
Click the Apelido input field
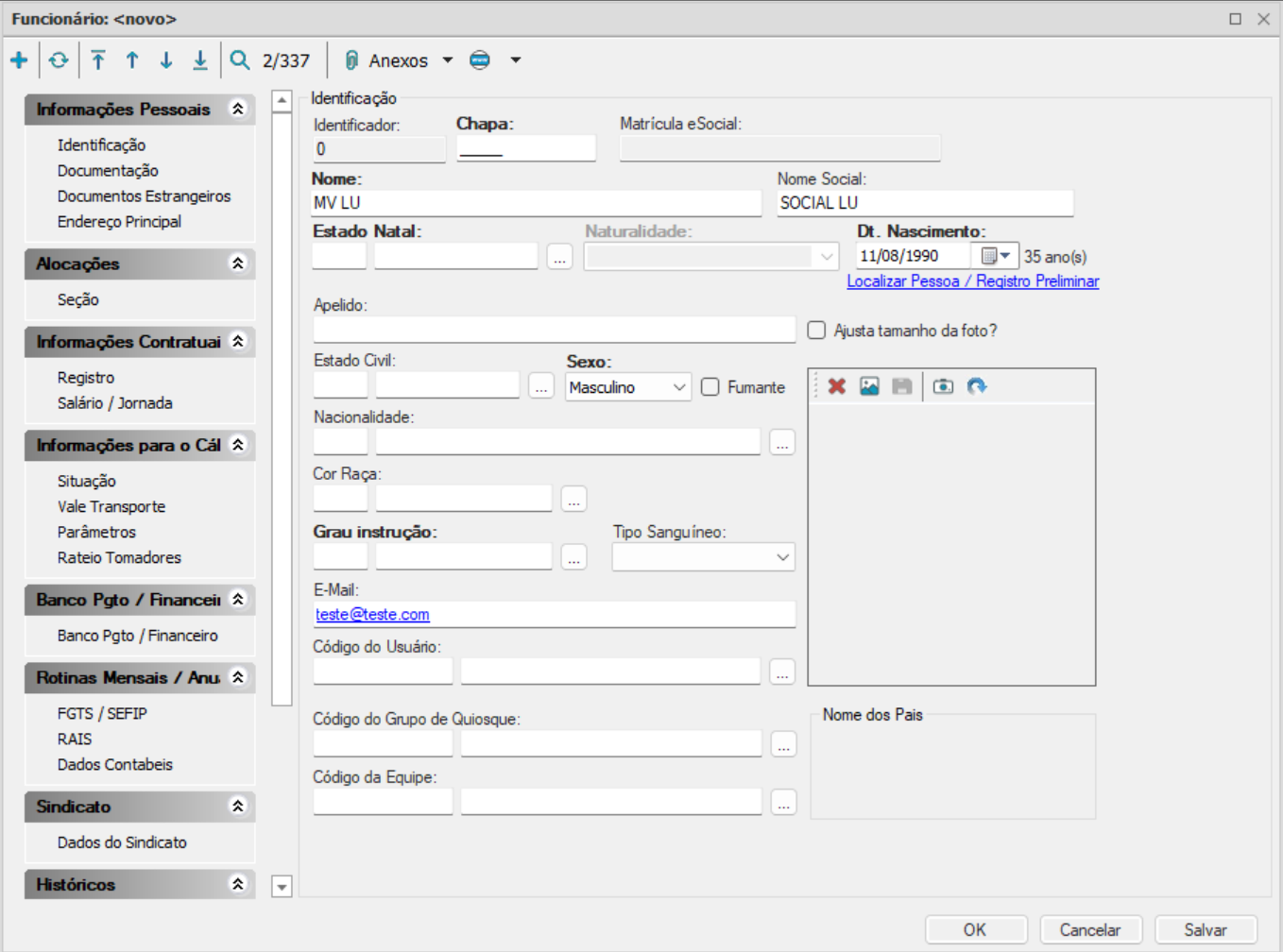tap(555, 329)
